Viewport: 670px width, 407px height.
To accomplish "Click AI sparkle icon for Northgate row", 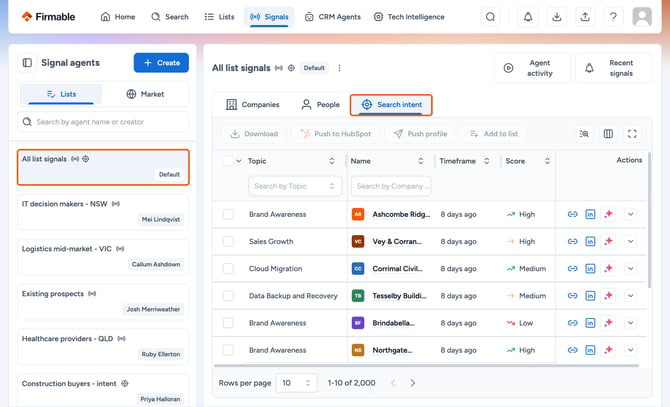I will pyautogui.click(x=608, y=350).
